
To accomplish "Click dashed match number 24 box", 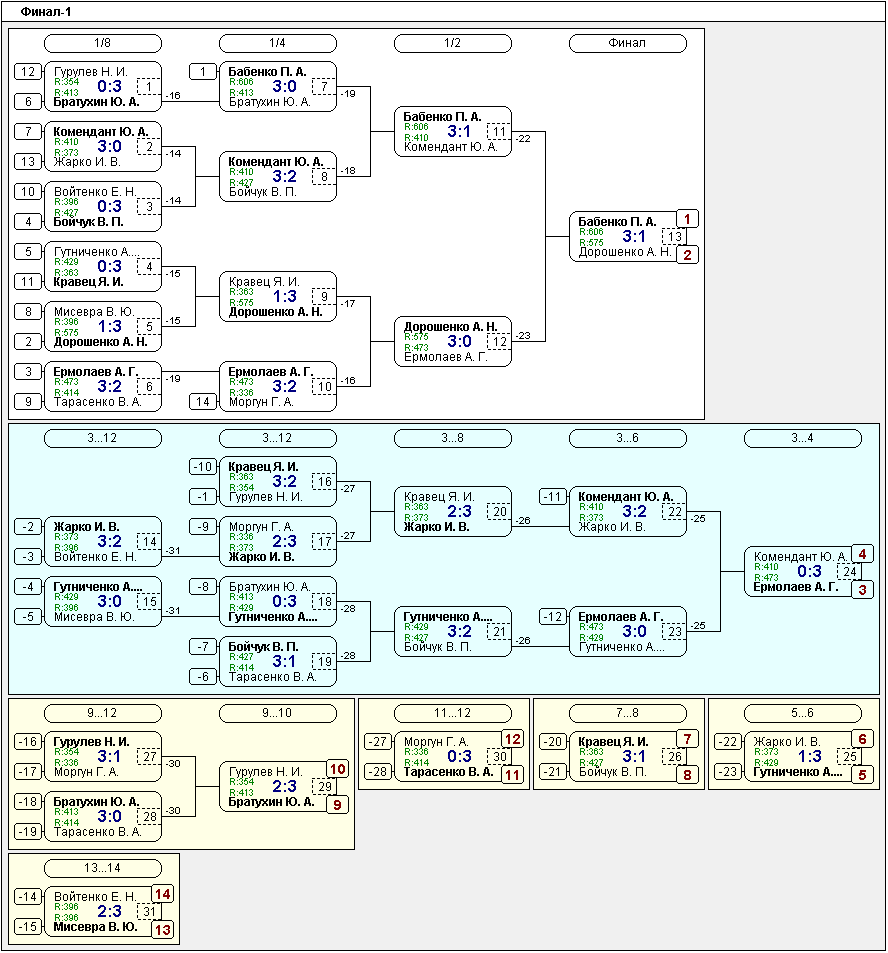I will pos(850,572).
